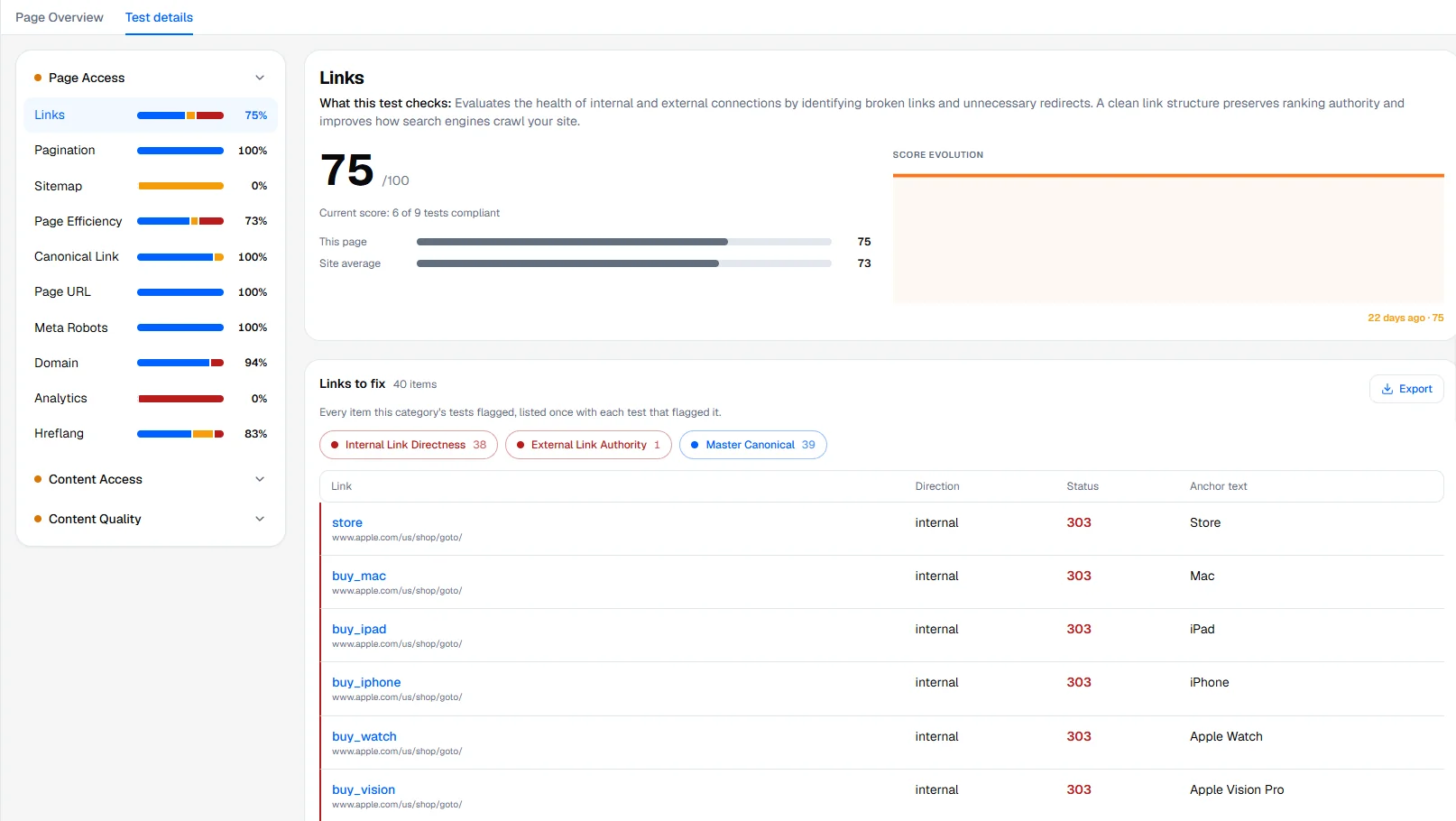Screen dimensions: 1456x821
Task: Select the Canonical Link test
Action: (151, 257)
